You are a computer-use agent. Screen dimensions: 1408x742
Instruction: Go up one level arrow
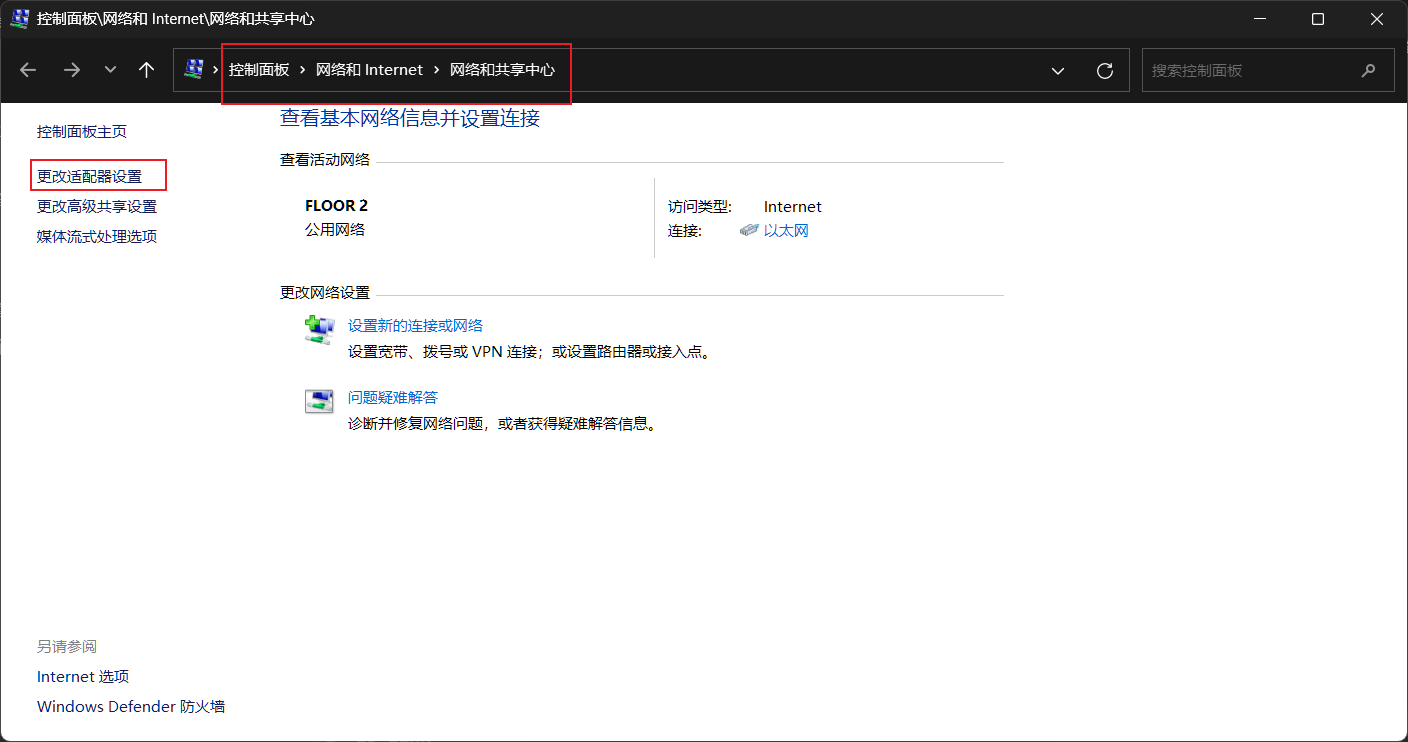click(x=147, y=70)
